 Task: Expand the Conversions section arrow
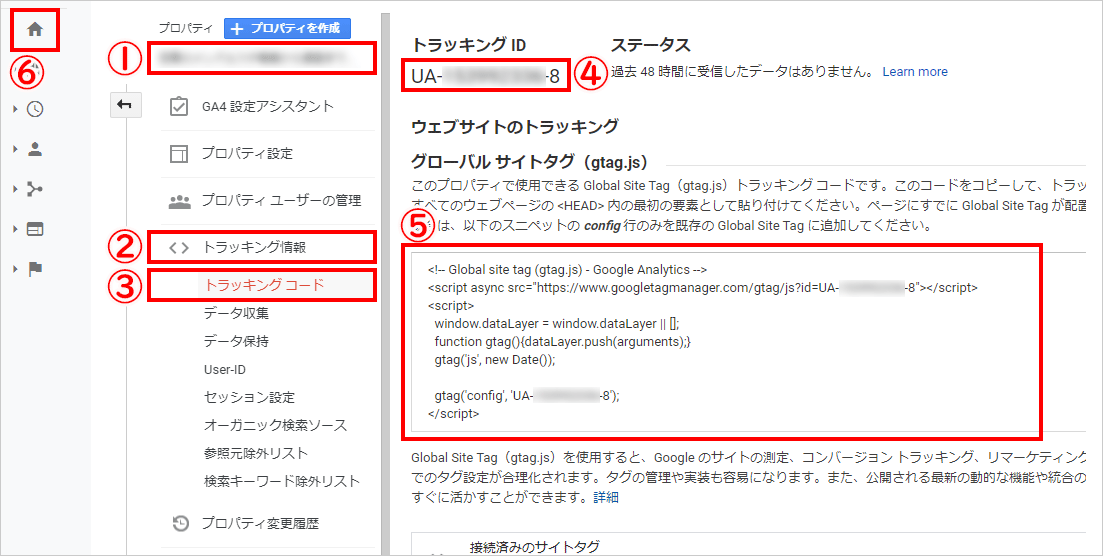tap(15, 269)
